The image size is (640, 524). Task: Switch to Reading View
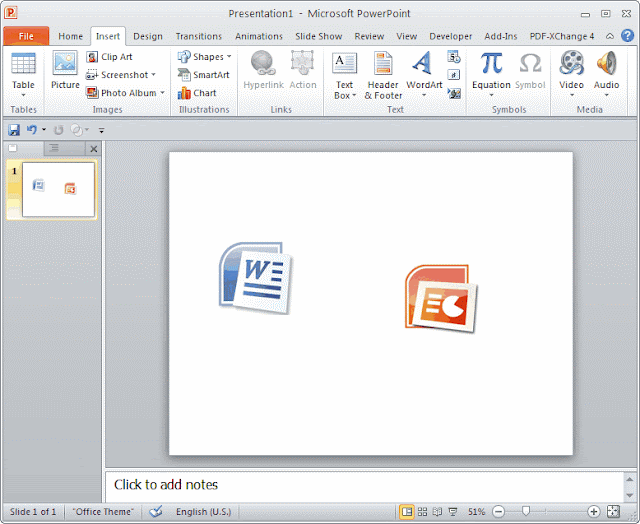click(x=437, y=511)
